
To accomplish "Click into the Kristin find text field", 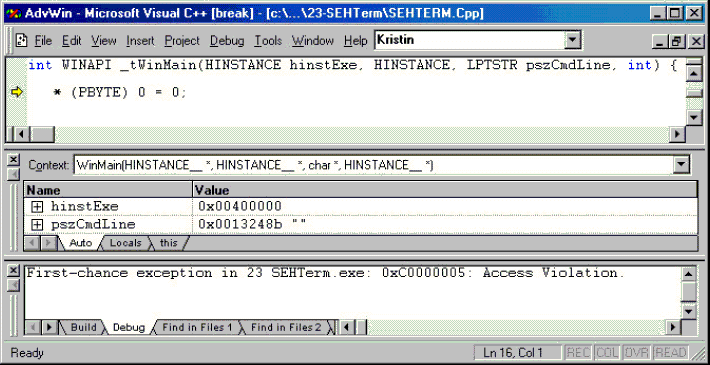I will click(470, 40).
